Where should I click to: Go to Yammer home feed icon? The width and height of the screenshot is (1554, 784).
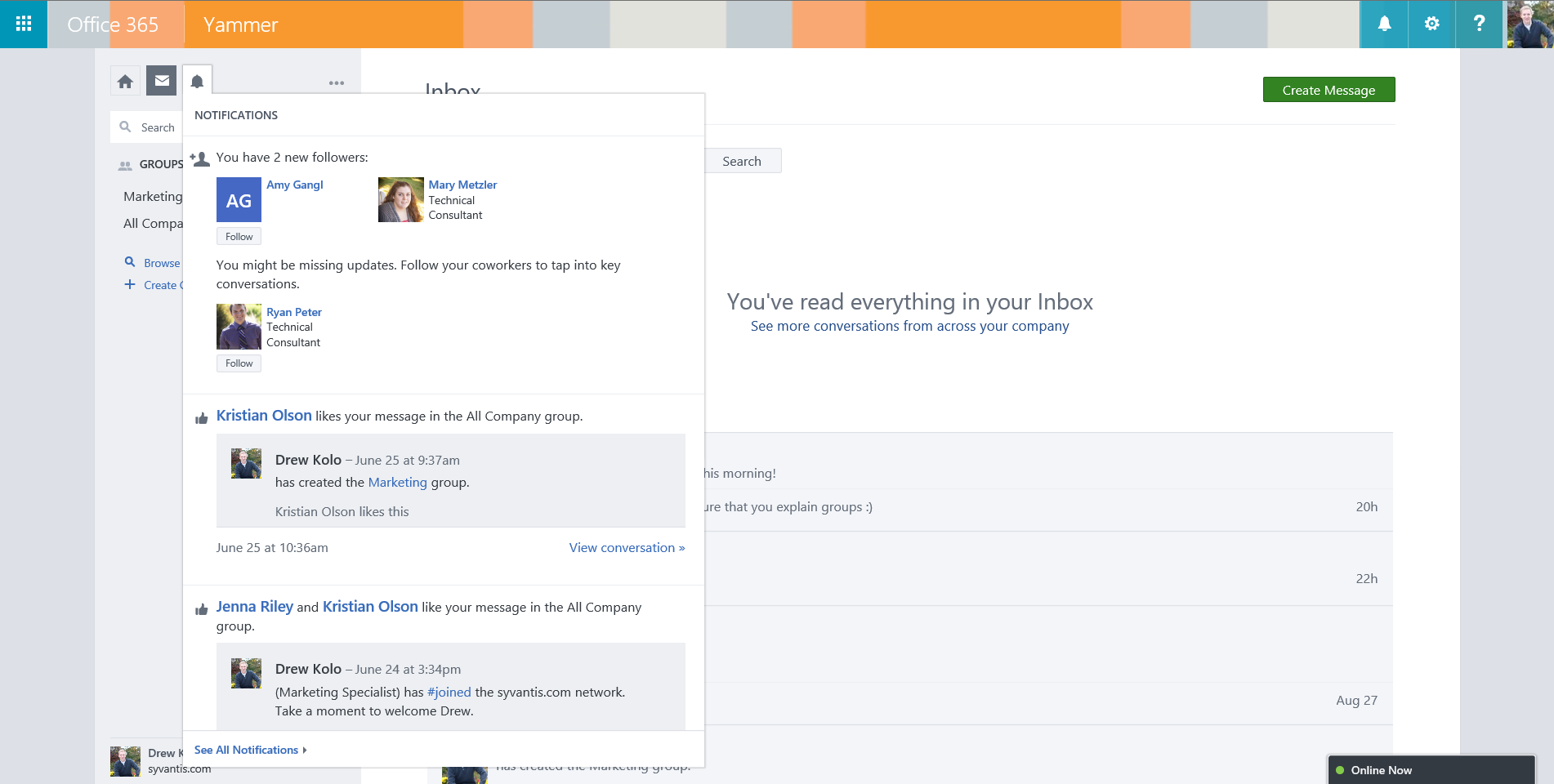point(125,81)
